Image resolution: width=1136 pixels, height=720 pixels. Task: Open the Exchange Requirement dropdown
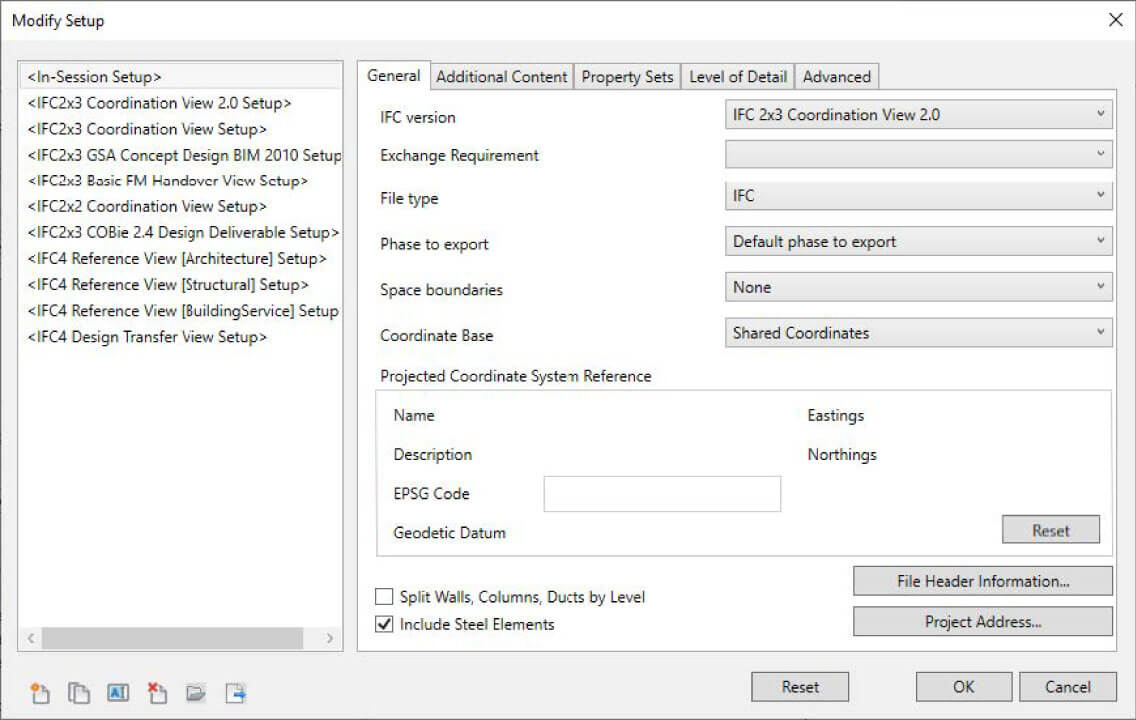[x=919, y=154]
